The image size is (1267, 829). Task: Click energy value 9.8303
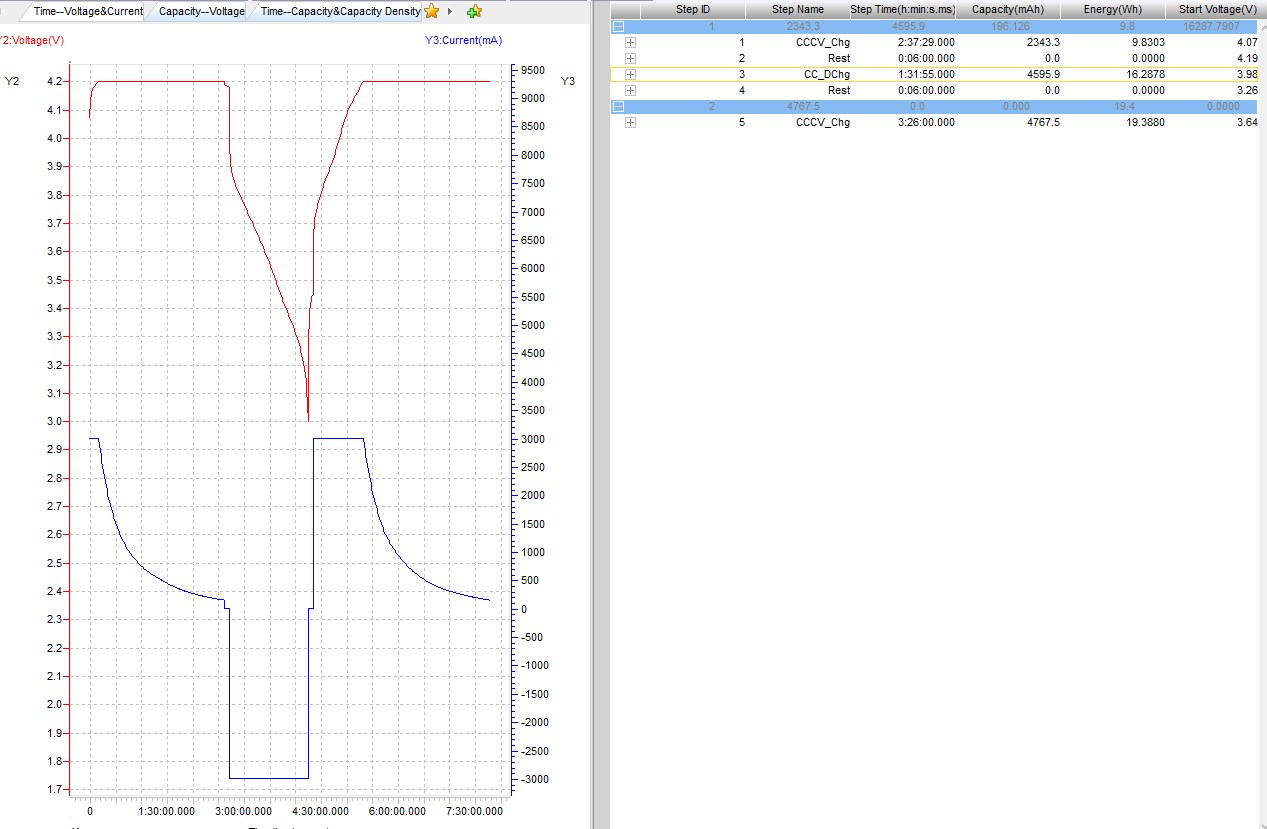1145,42
